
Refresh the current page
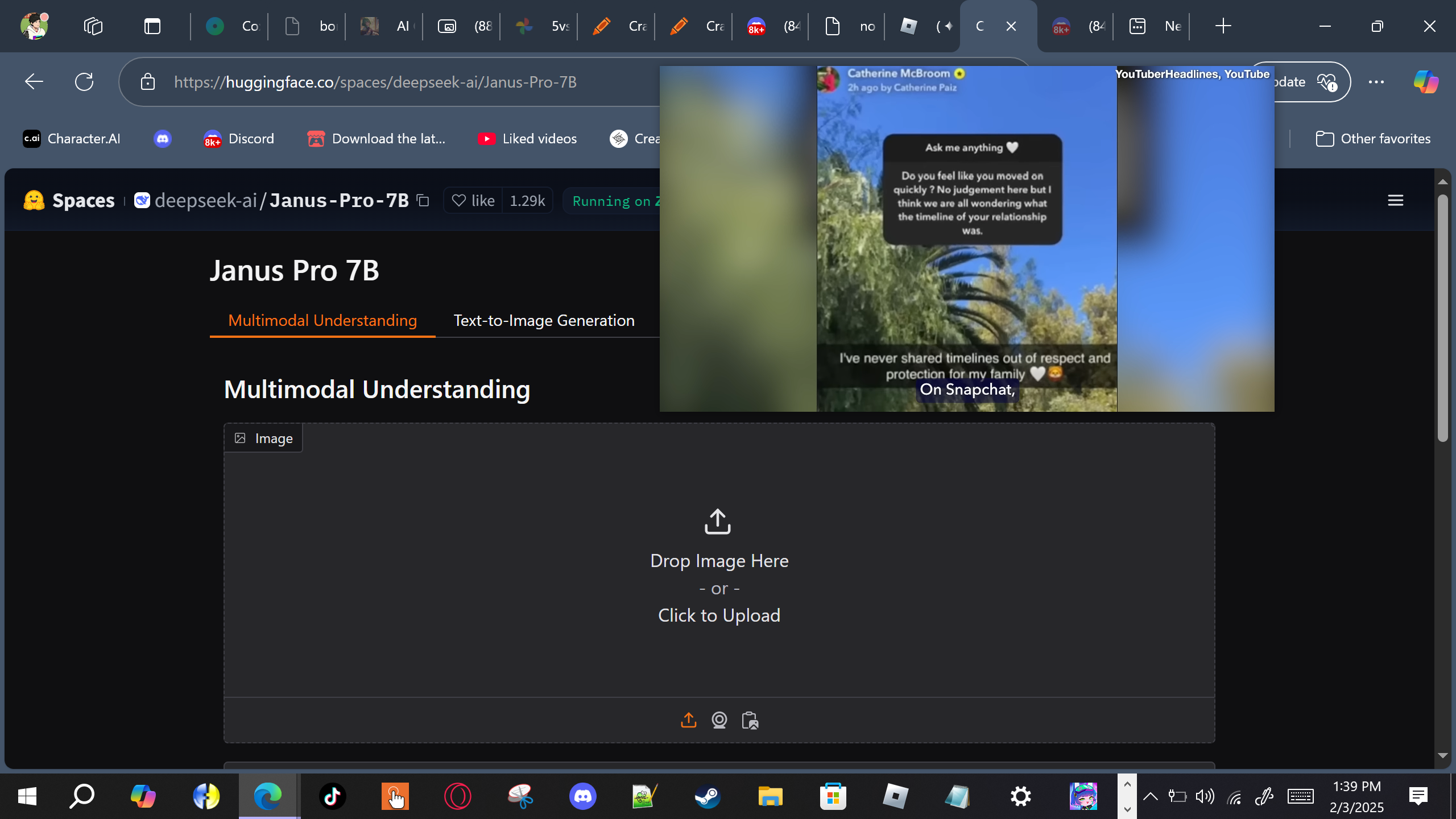tap(84, 82)
